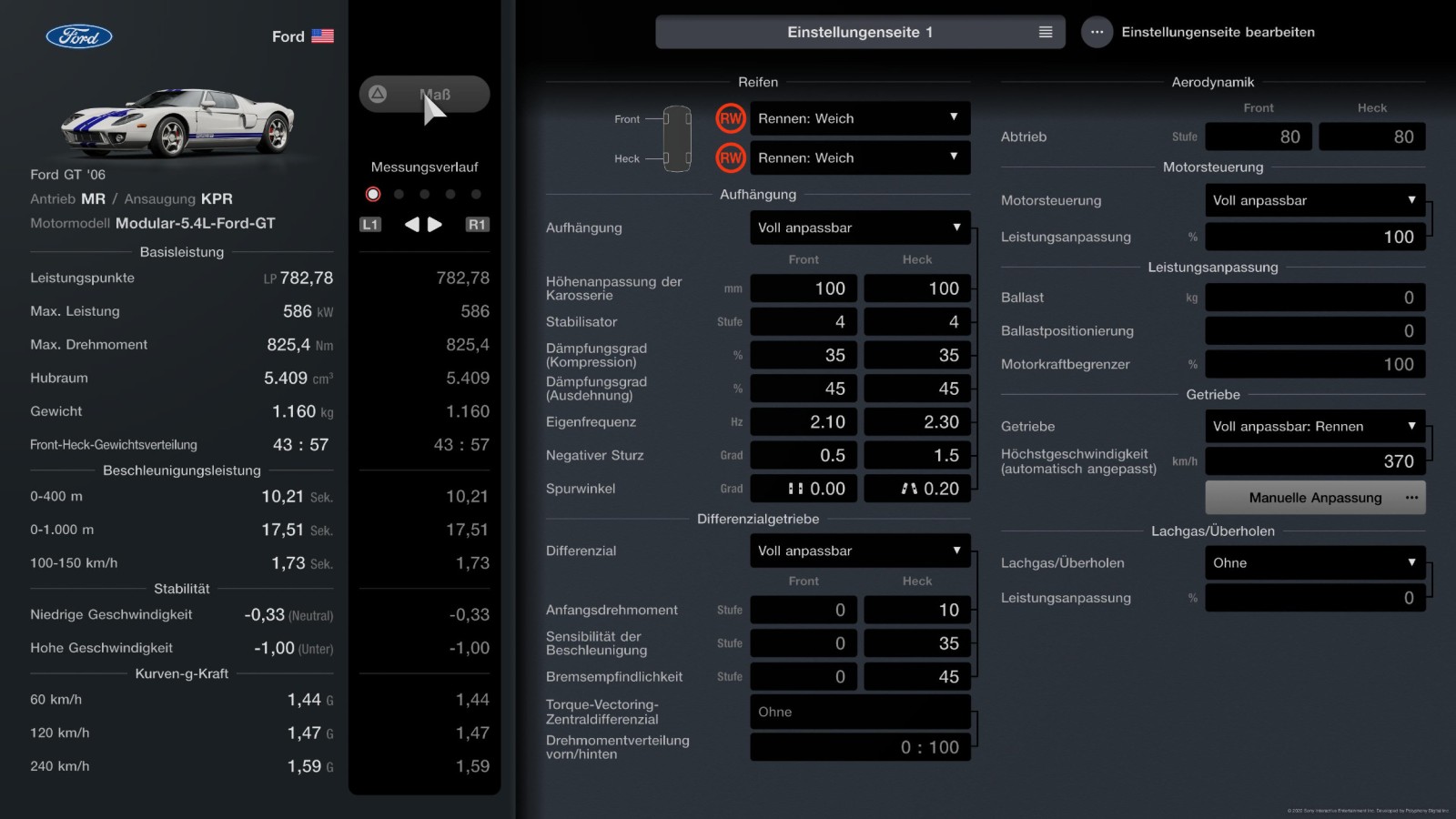Viewport: 1456px width, 819px height.
Task: Open the Lachgas/Überholen Ohne dropdown
Action: point(1314,562)
